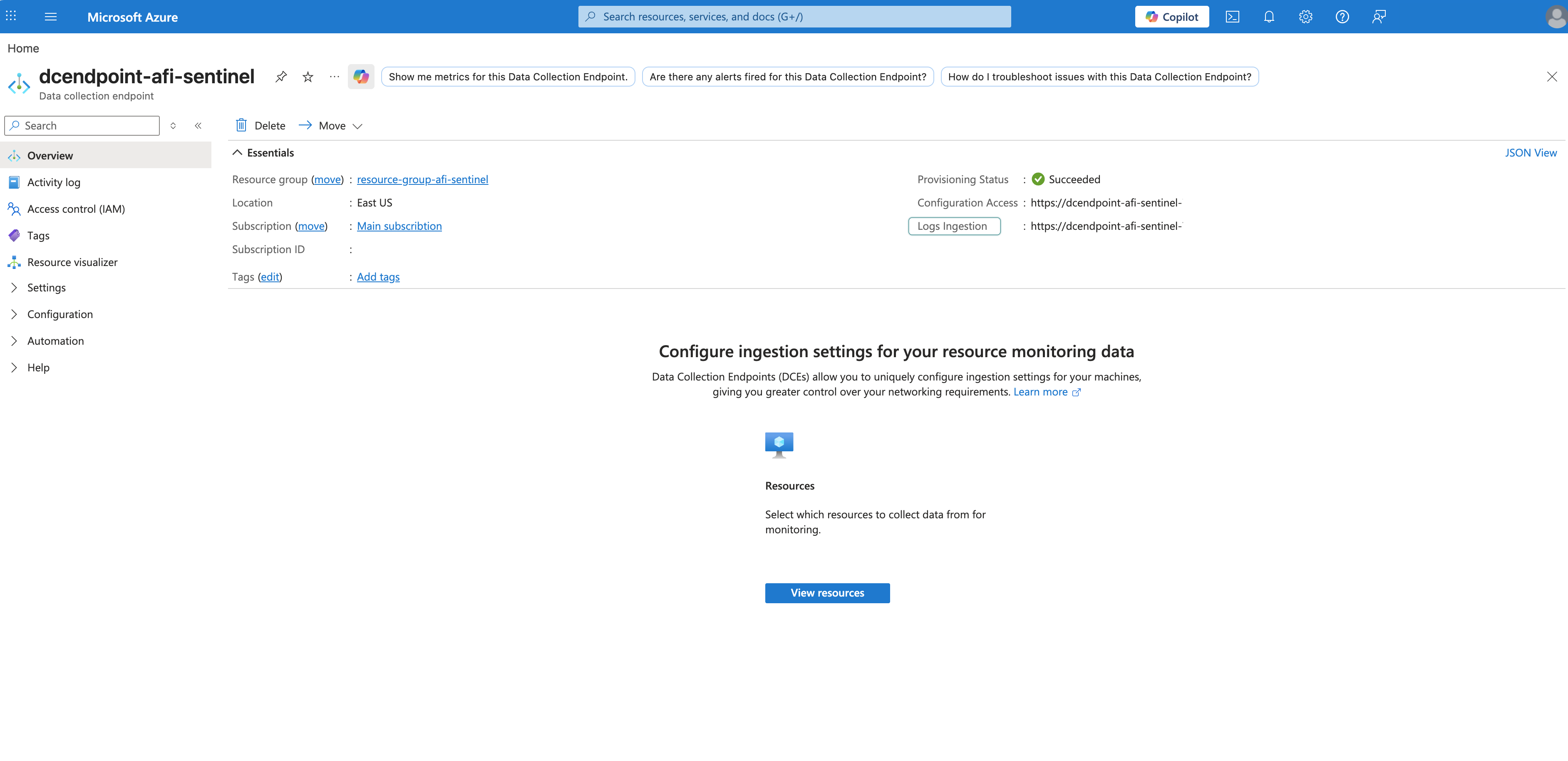Click the Activity log sidebar icon
The height and width of the screenshot is (761, 1568).
pyautogui.click(x=14, y=182)
